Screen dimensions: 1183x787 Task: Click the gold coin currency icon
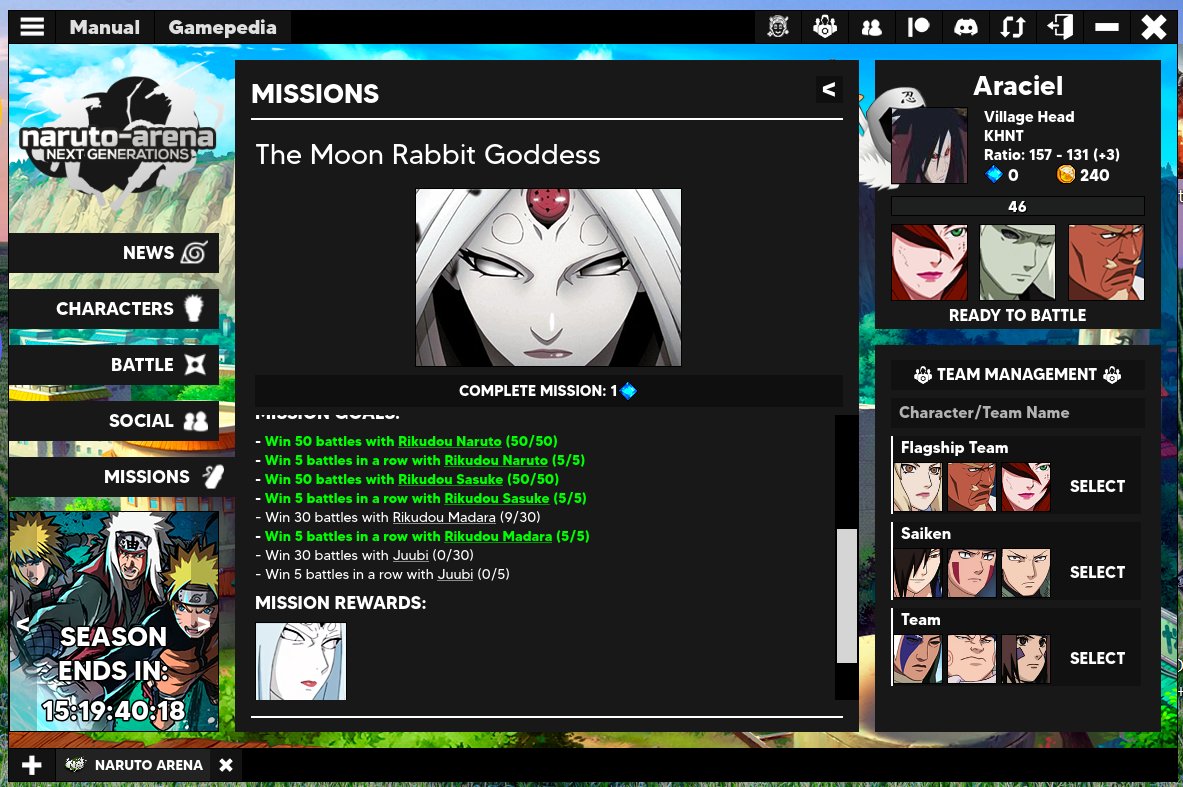point(1065,175)
